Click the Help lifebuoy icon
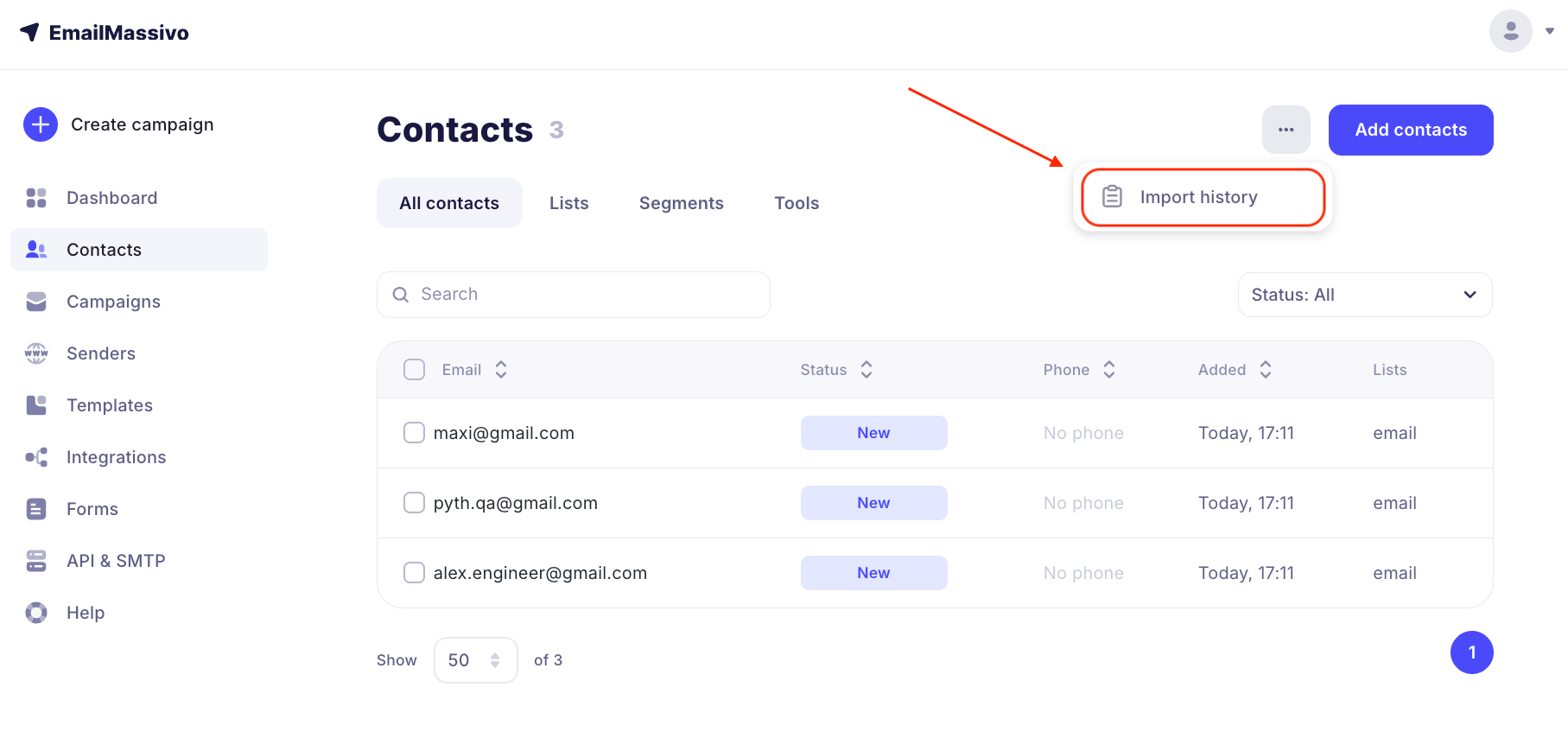 (36, 613)
